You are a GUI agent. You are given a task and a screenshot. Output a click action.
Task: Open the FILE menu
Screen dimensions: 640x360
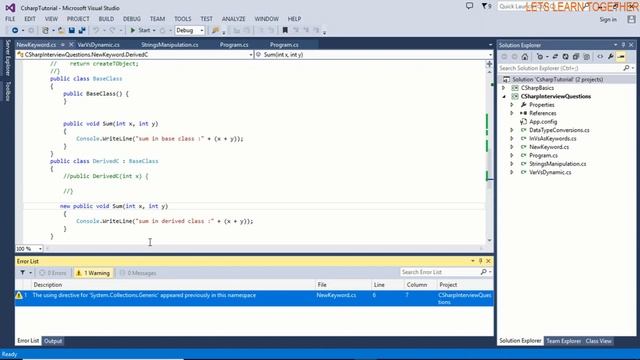click(x=10, y=19)
